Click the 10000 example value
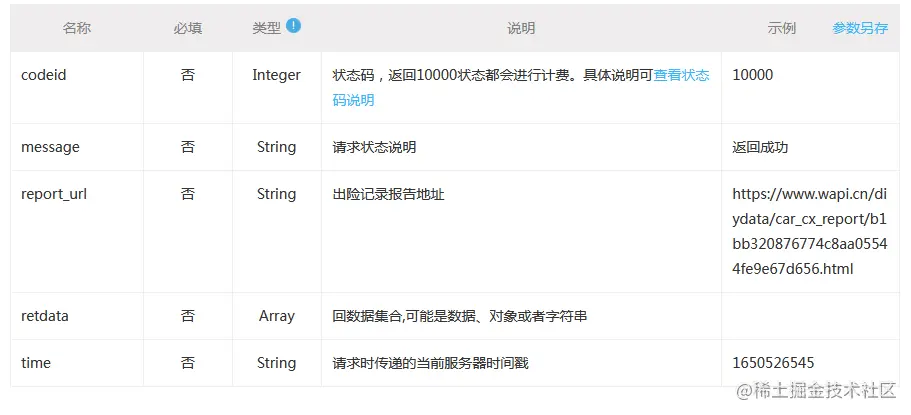Viewport: 911px width, 415px height. (x=753, y=75)
